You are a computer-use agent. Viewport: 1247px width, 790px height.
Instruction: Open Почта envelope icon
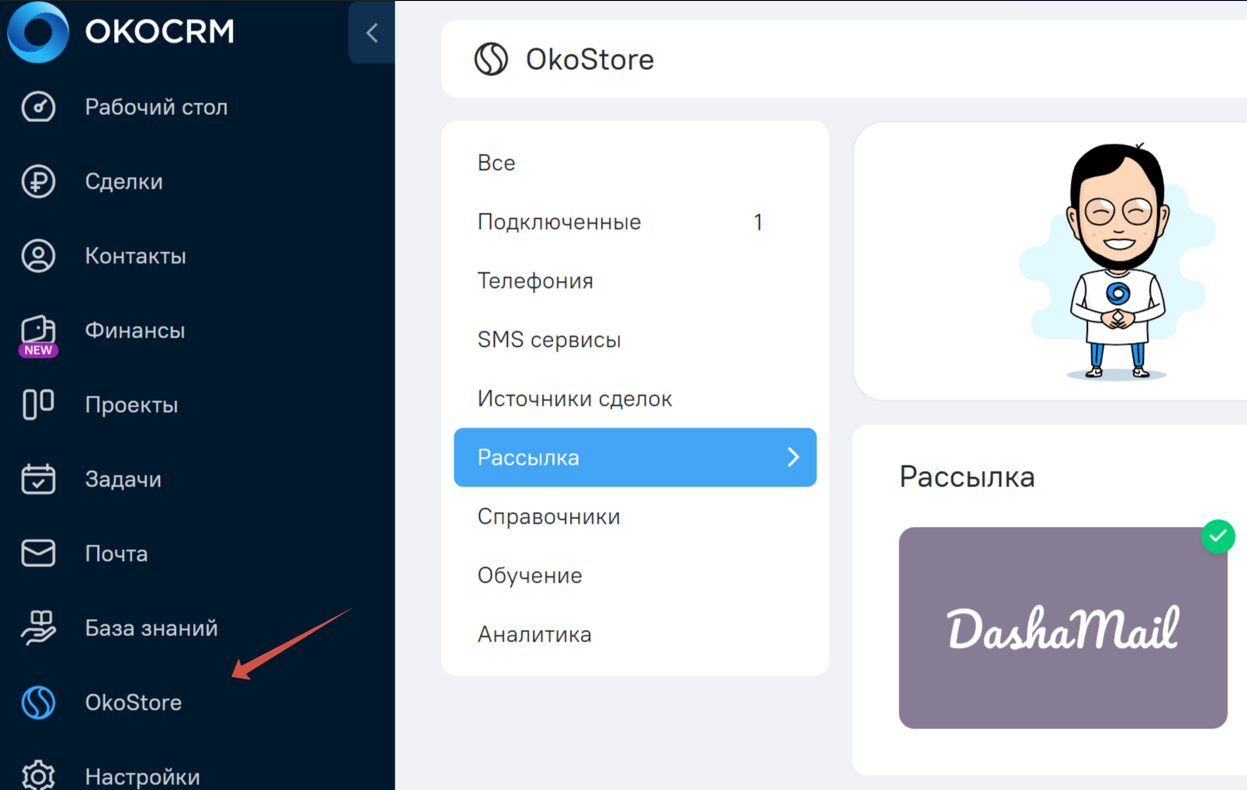point(38,553)
